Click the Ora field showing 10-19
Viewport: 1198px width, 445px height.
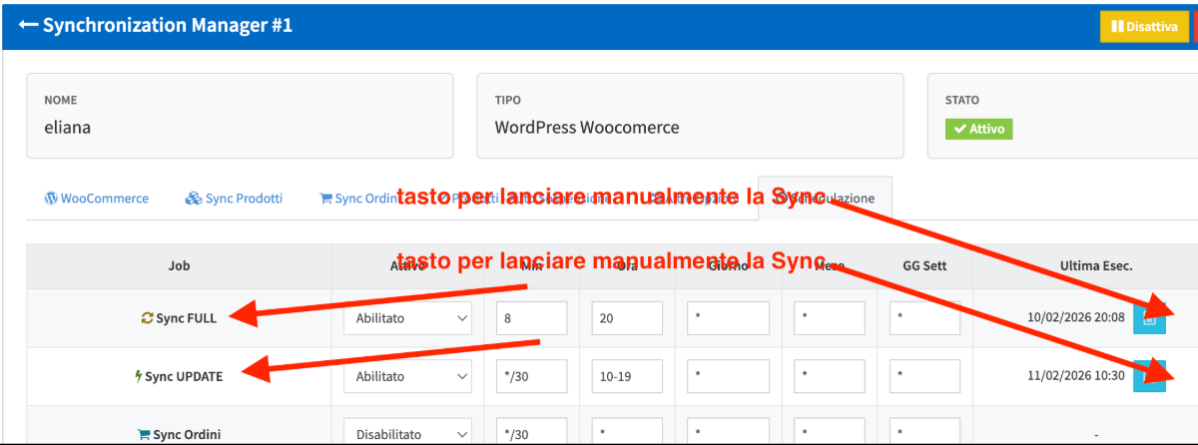[x=626, y=377]
